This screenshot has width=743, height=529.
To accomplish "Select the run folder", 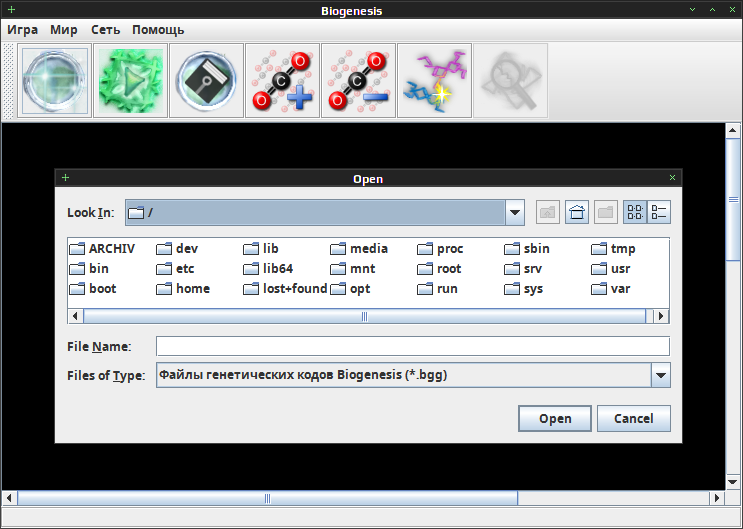I will click(x=437, y=289).
